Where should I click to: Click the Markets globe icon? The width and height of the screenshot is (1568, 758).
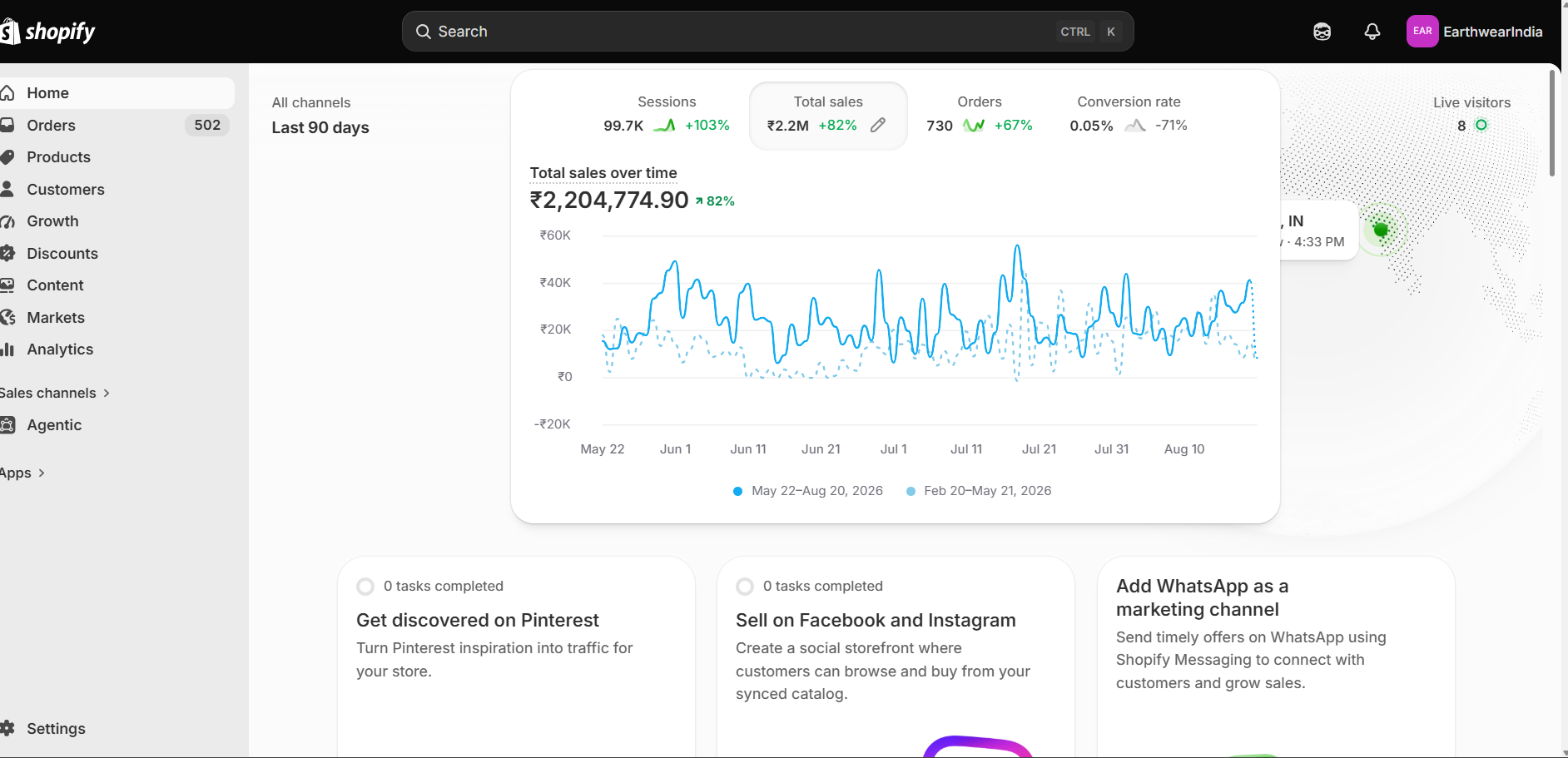pos(7,317)
